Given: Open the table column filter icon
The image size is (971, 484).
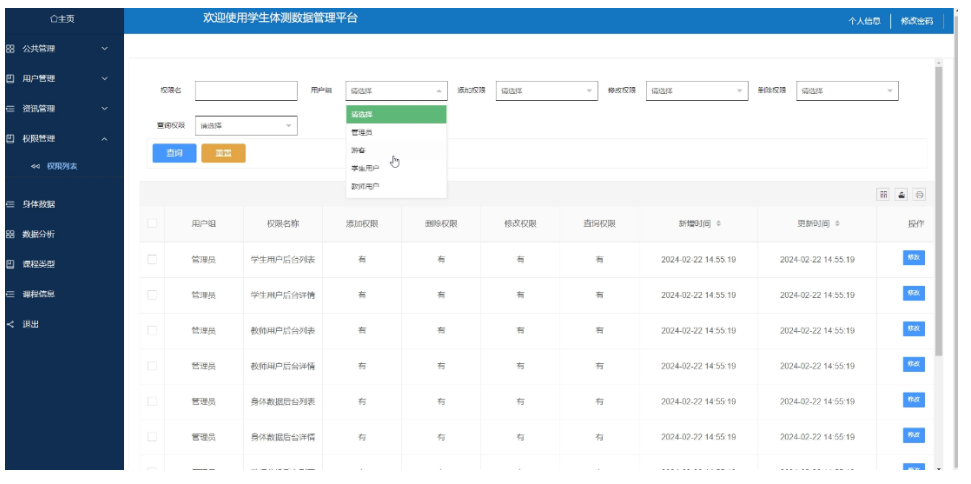Looking at the screenshot, I should click(884, 194).
